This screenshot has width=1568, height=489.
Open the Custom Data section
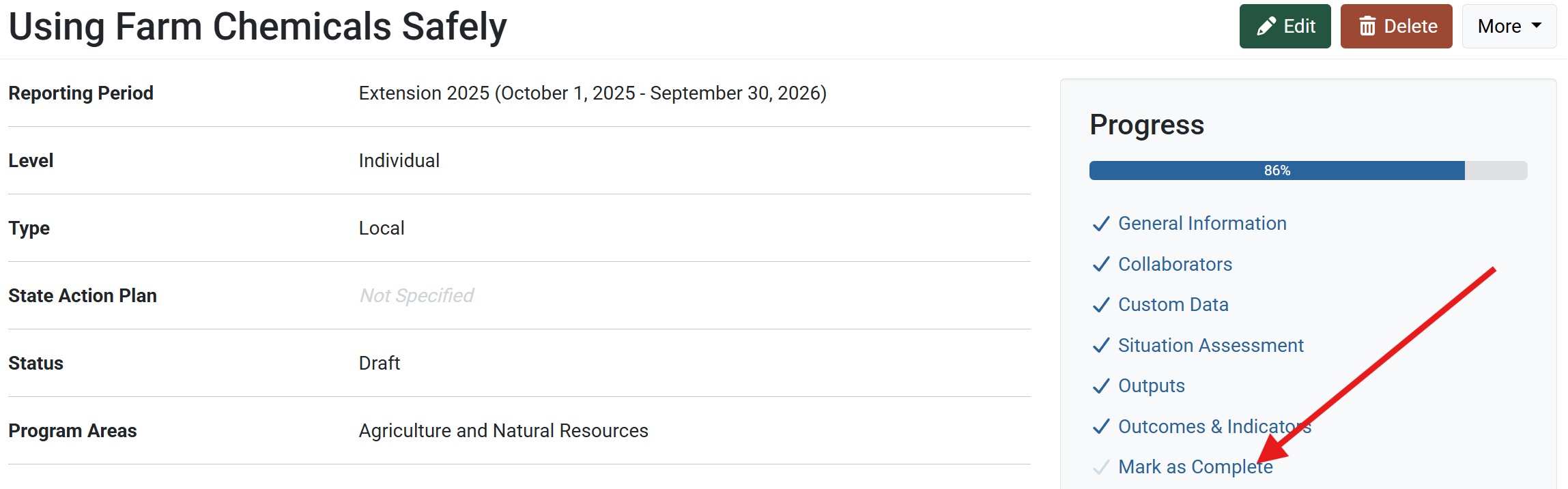click(x=1173, y=305)
